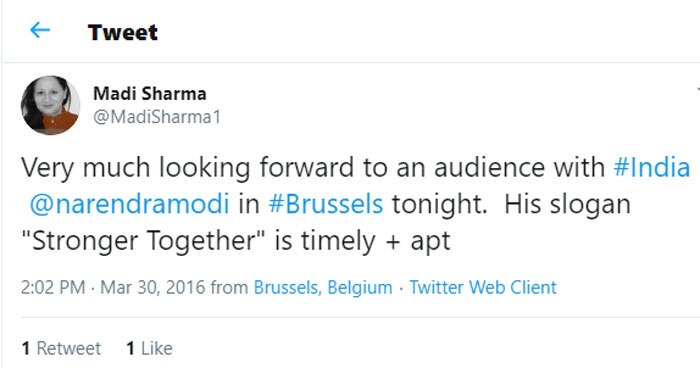The height and width of the screenshot is (368, 700).
Task: Open the Madi Sharma display name
Action: point(150,94)
